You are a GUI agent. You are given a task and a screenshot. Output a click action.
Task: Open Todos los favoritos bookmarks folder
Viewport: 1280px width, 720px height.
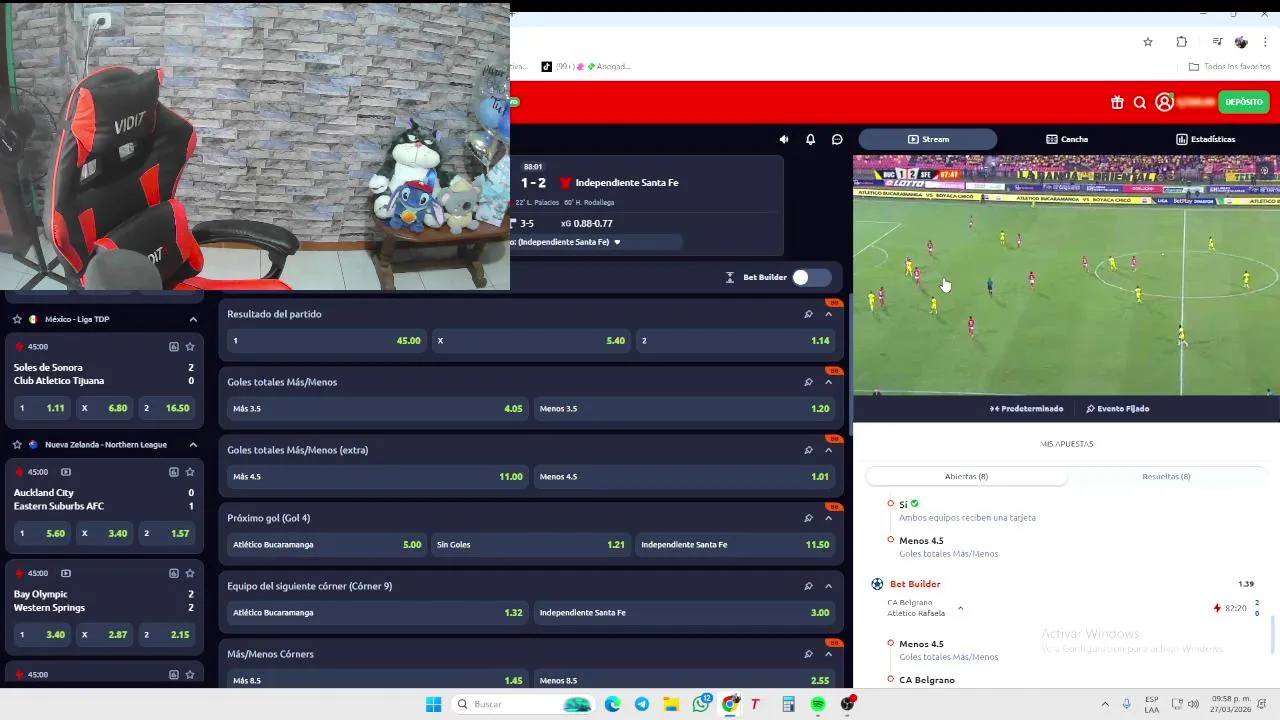pyautogui.click(x=1230, y=66)
